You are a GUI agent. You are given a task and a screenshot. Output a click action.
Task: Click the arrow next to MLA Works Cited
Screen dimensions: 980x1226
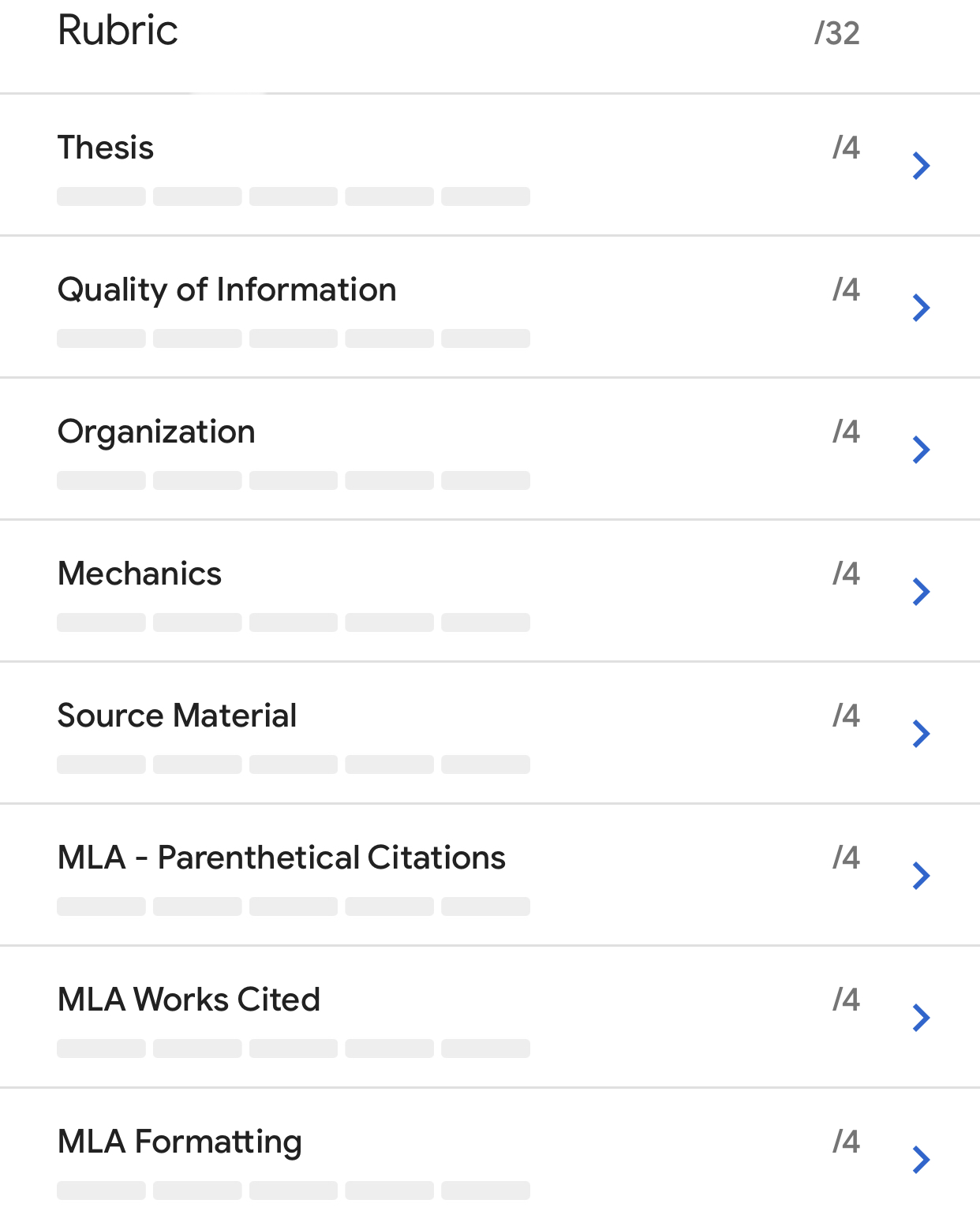click(921, 1018)
